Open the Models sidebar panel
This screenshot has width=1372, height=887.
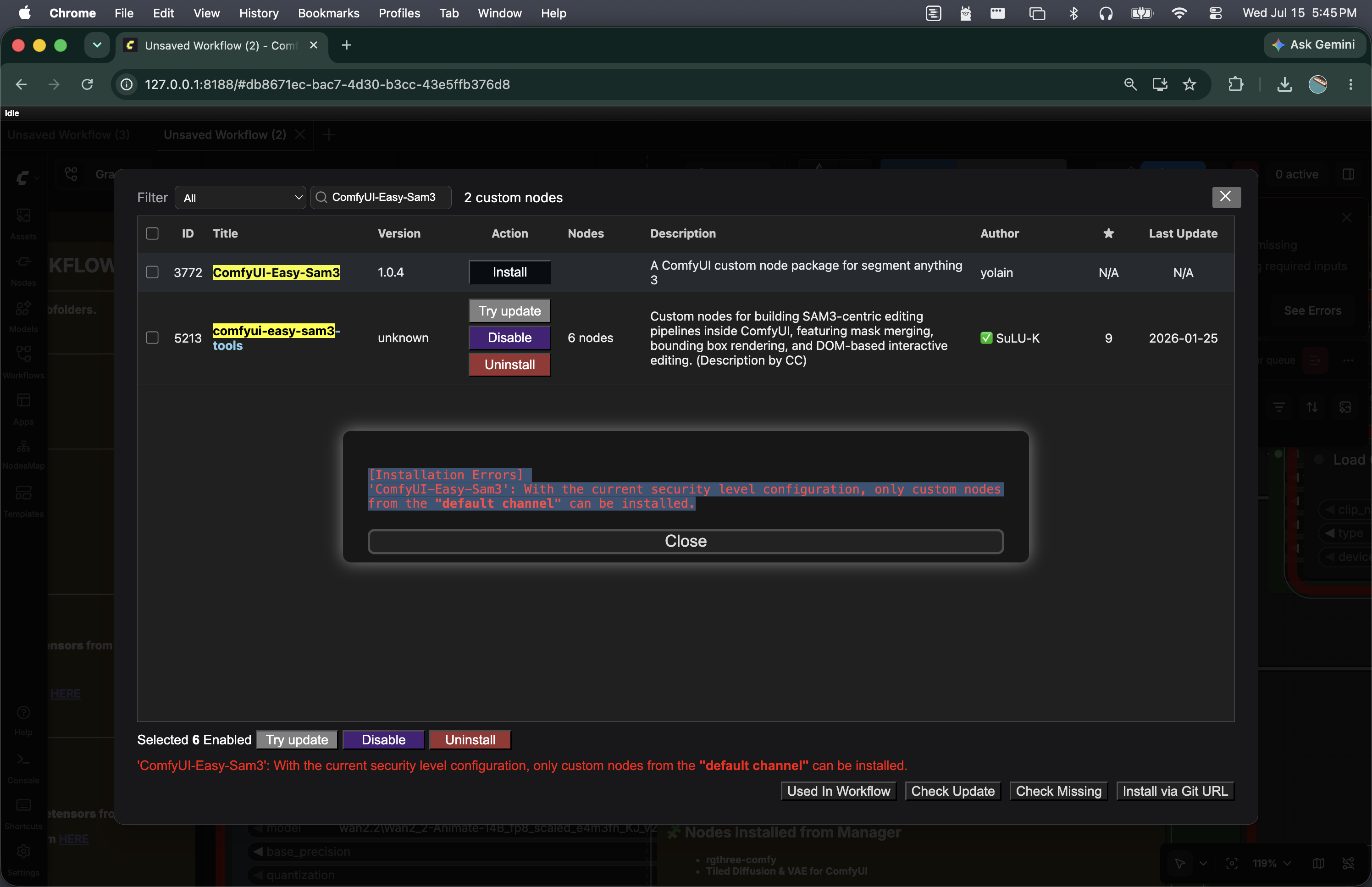coord(23,316)
